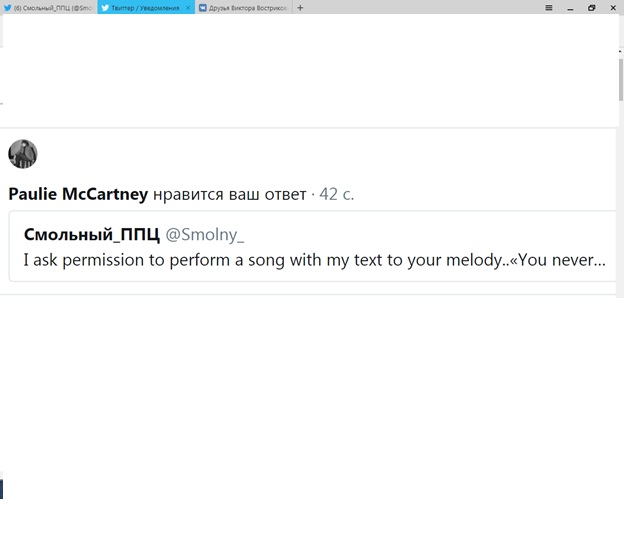The height and width of the screenshot is (539, 624).
Task: Open a new browser tab with plus
Action: (x=300, y=7)
